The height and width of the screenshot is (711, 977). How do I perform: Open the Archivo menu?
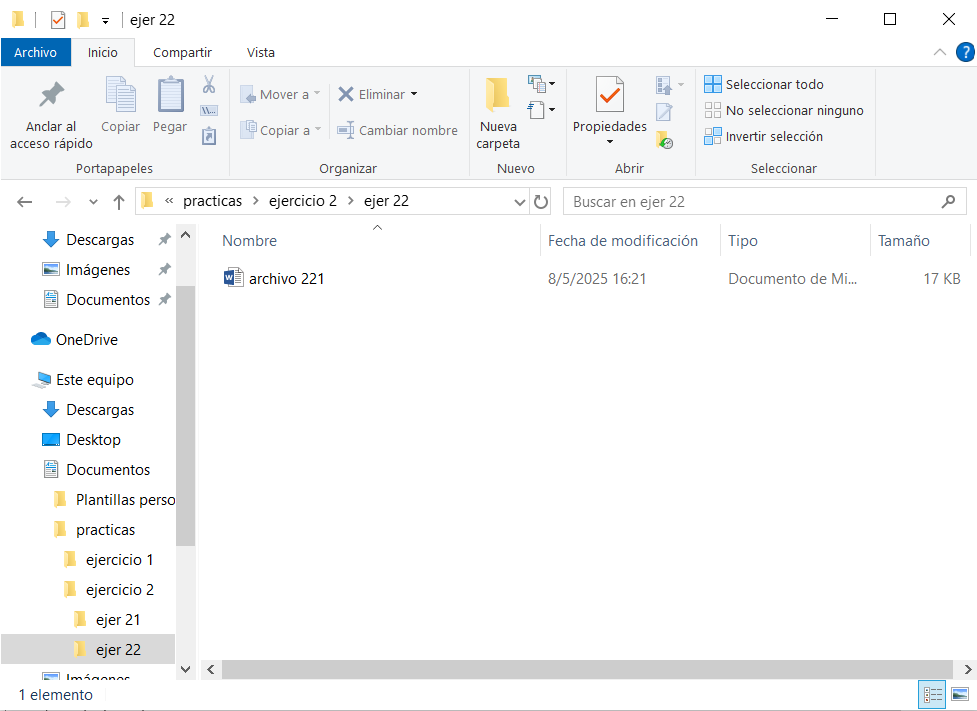tap(35, 52)
